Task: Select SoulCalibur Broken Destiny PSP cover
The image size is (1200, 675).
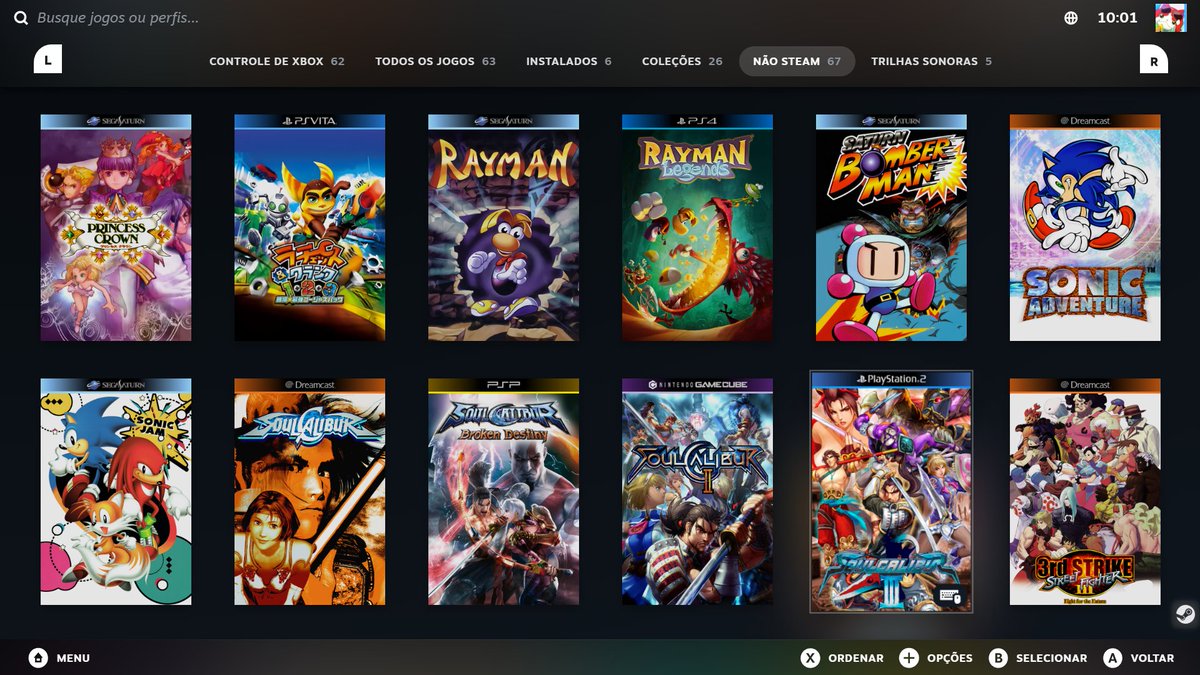Action: [x=504, y=491]
